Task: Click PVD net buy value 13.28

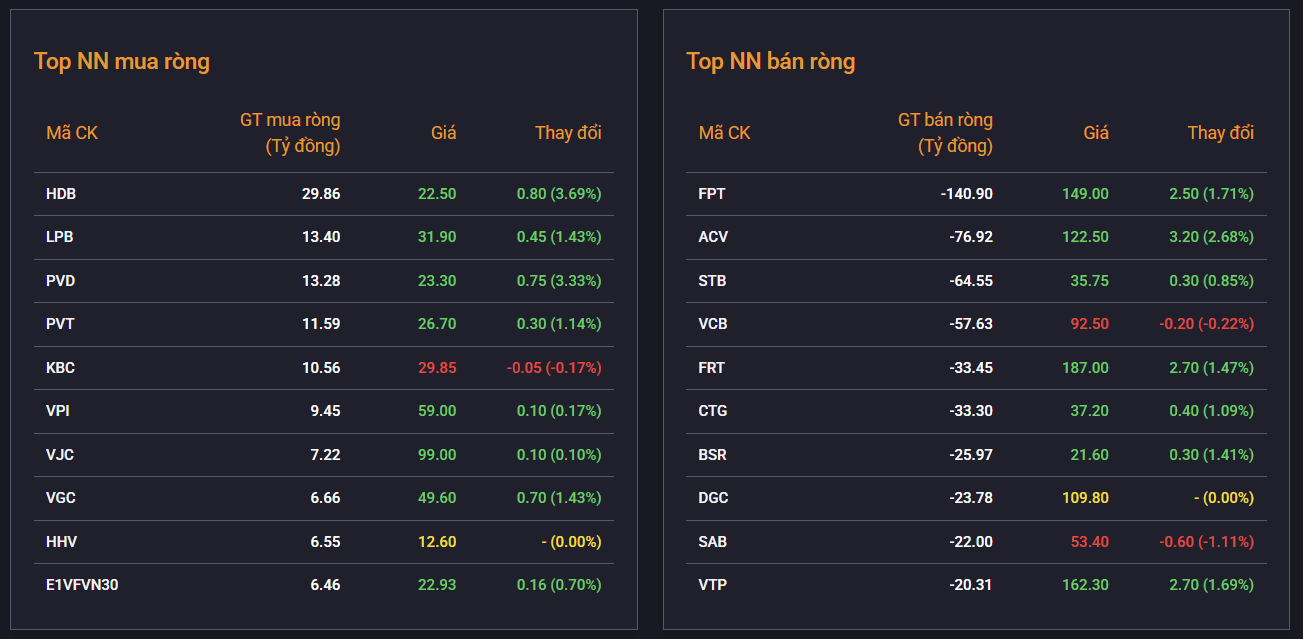Action: pos(321,281)
